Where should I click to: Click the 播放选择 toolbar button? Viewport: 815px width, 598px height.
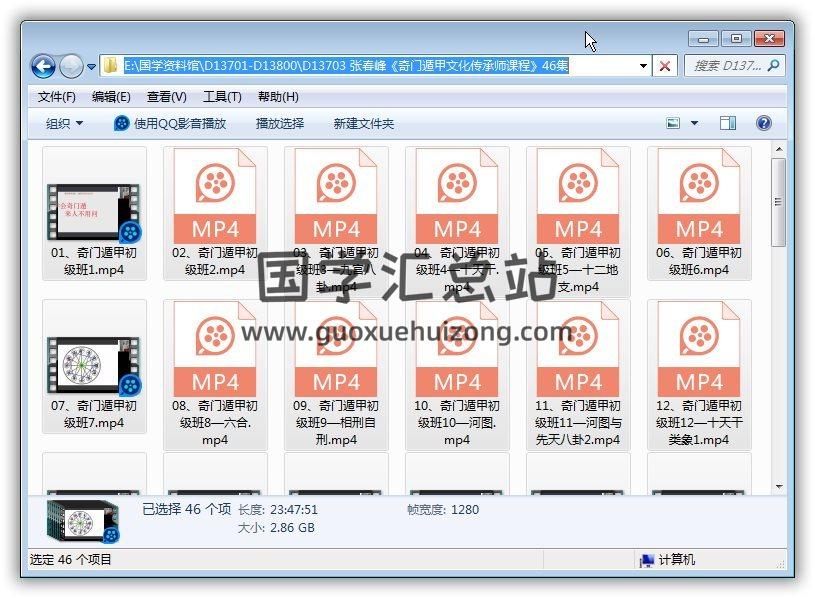click(x=280, y=123)
